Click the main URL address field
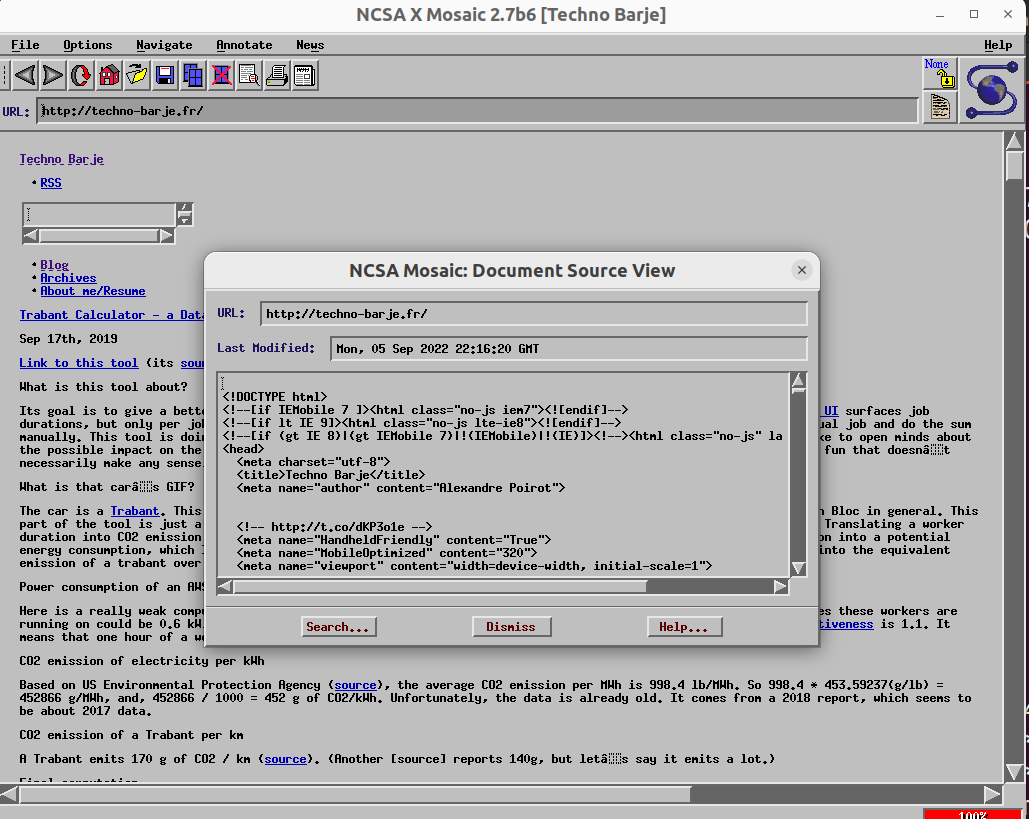Screen dimensions: 1029x819 click(x=476, y=110)
